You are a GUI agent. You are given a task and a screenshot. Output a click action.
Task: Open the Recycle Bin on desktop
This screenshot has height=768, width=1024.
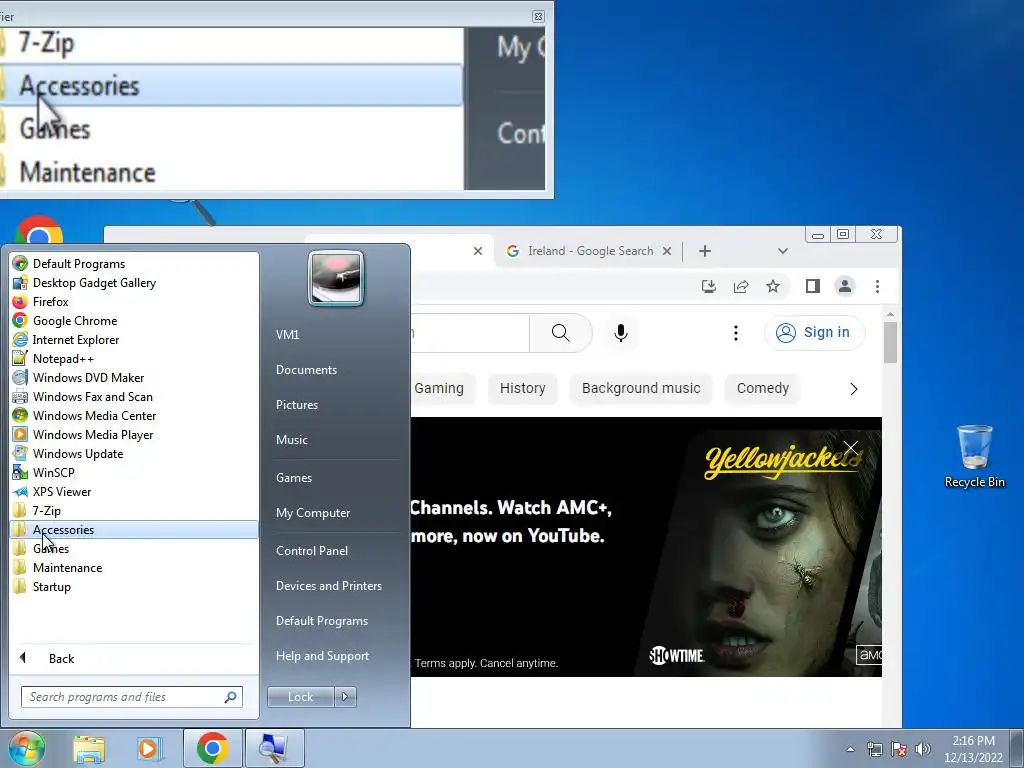[x=974, y=456]
